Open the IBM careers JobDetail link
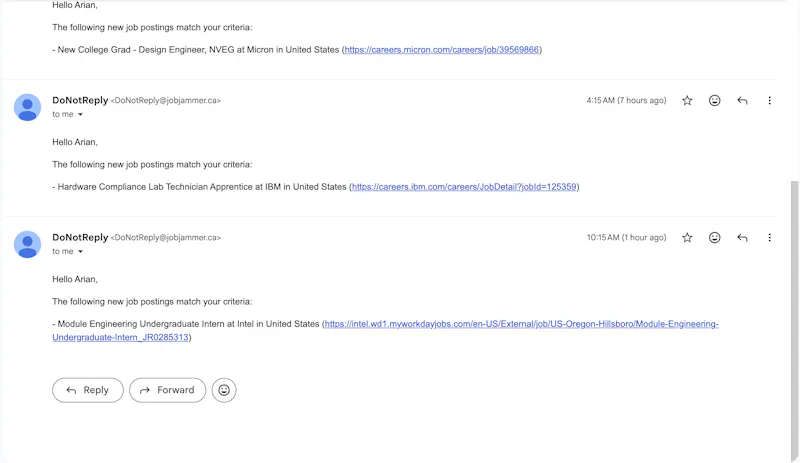Screen dimensions: 800x463 [464, 187]
